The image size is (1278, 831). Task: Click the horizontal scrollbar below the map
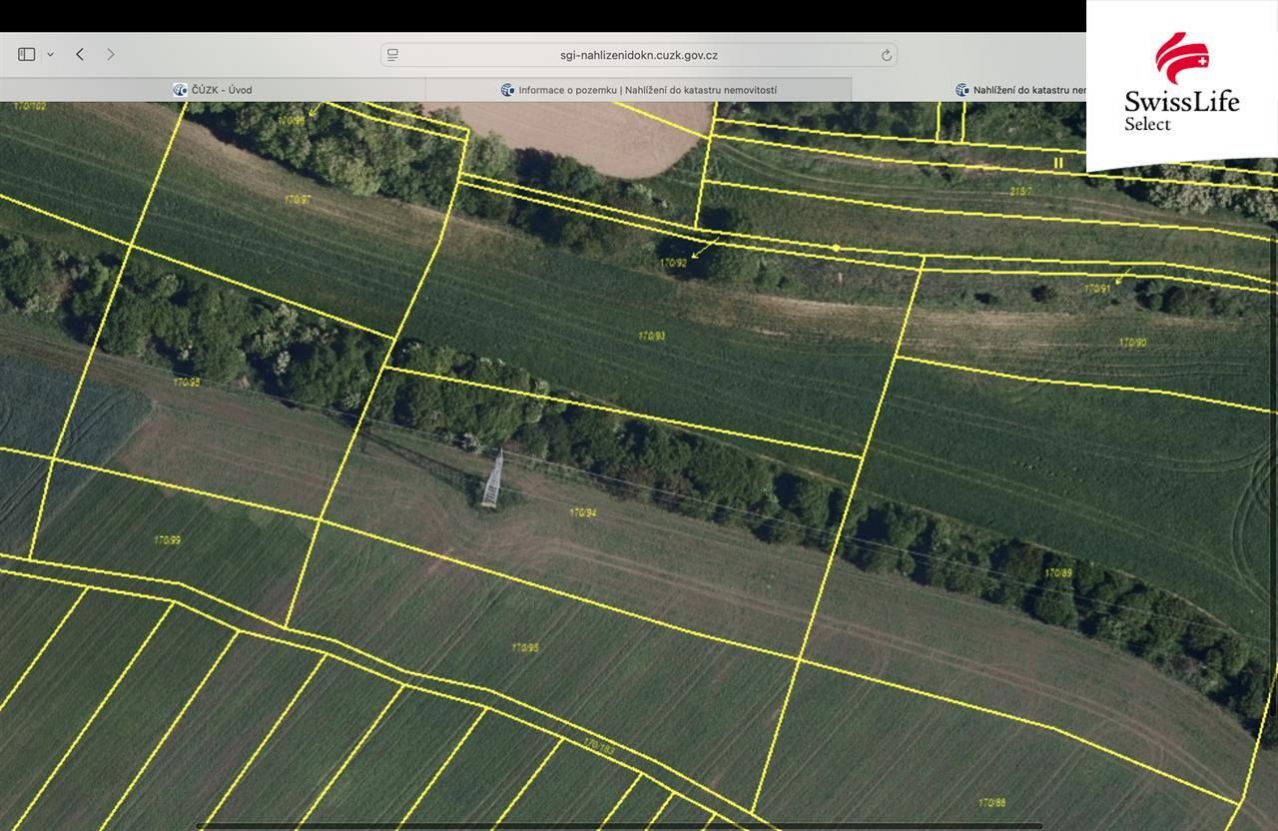coord(620,826)
